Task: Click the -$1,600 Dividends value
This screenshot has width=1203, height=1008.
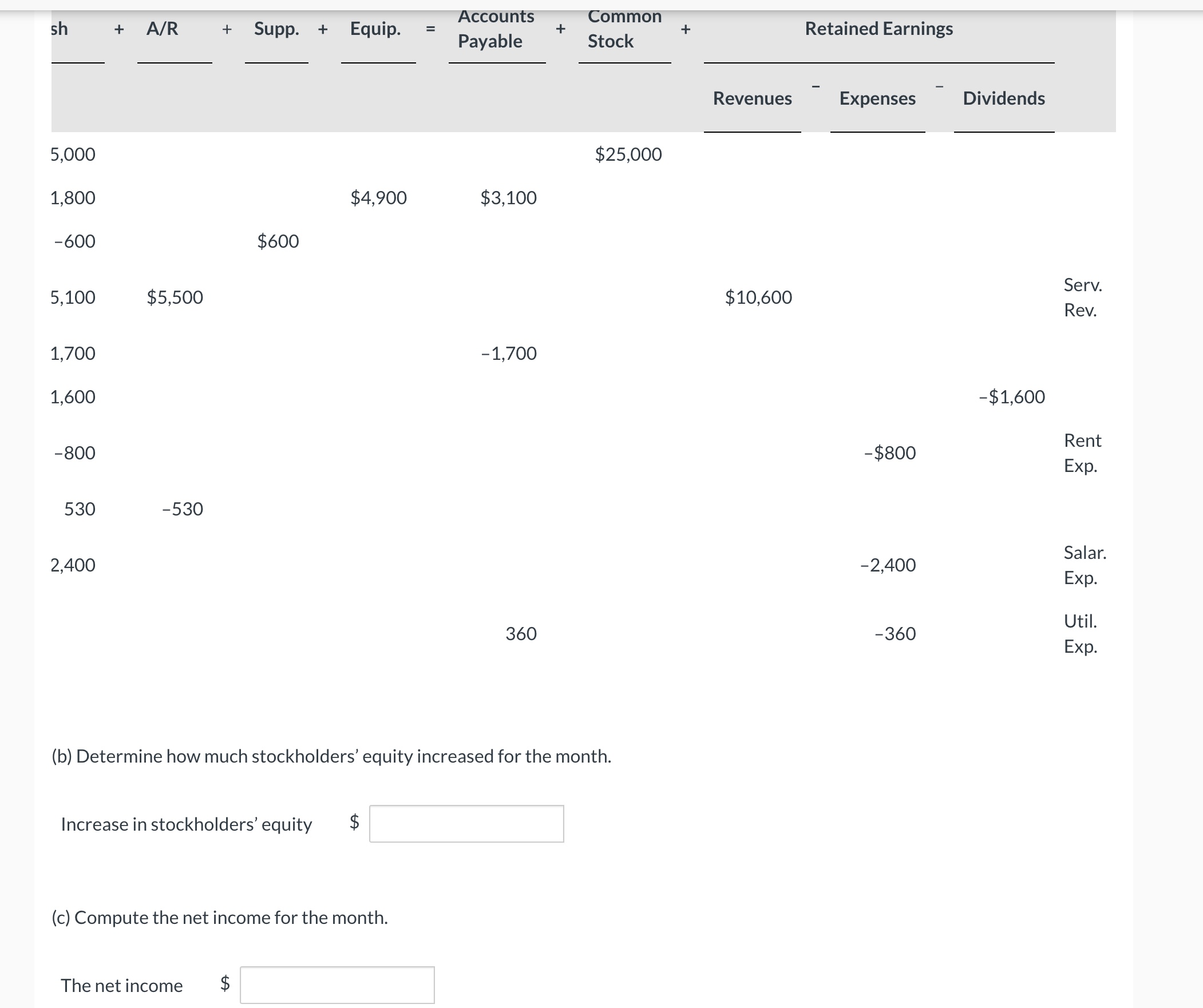Action: (x=1012, y=396)
